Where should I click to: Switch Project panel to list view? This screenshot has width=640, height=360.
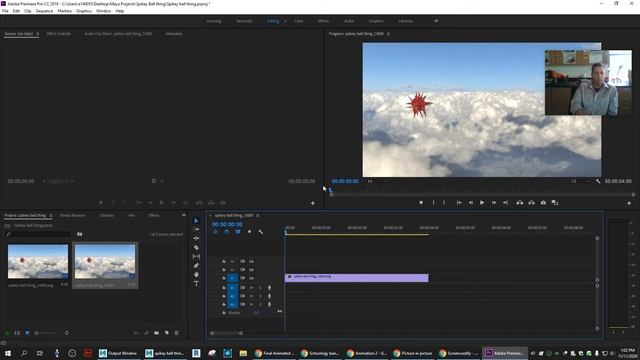click(x=17, y=333)
